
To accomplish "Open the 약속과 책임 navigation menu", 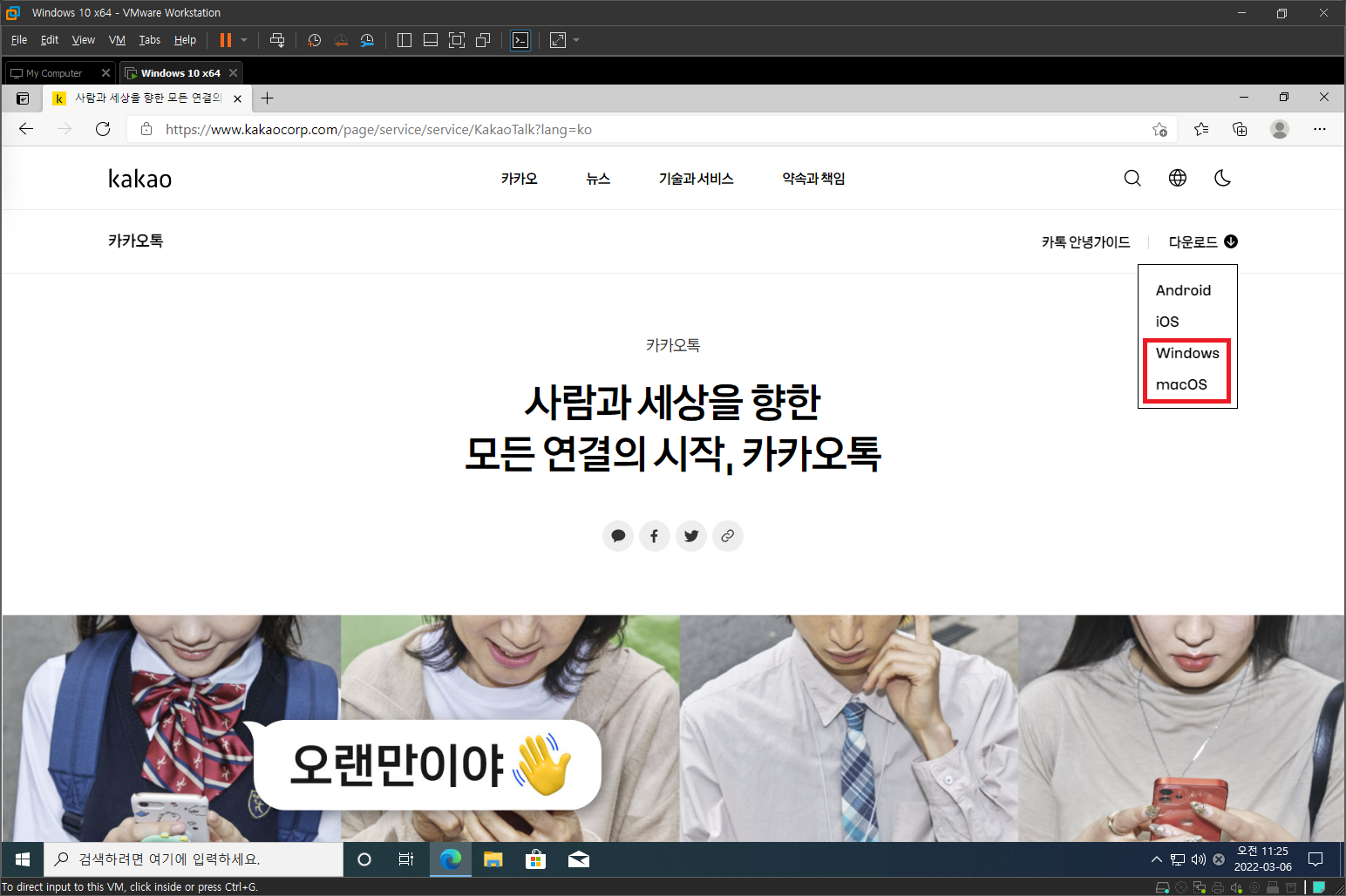I will [813, 179].
